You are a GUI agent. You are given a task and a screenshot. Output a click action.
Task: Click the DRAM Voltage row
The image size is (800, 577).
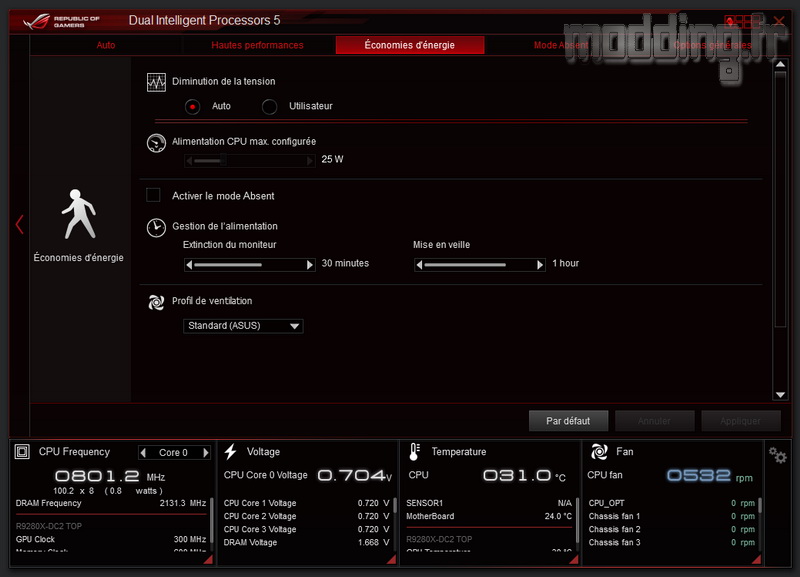click(x=306, y=542)
